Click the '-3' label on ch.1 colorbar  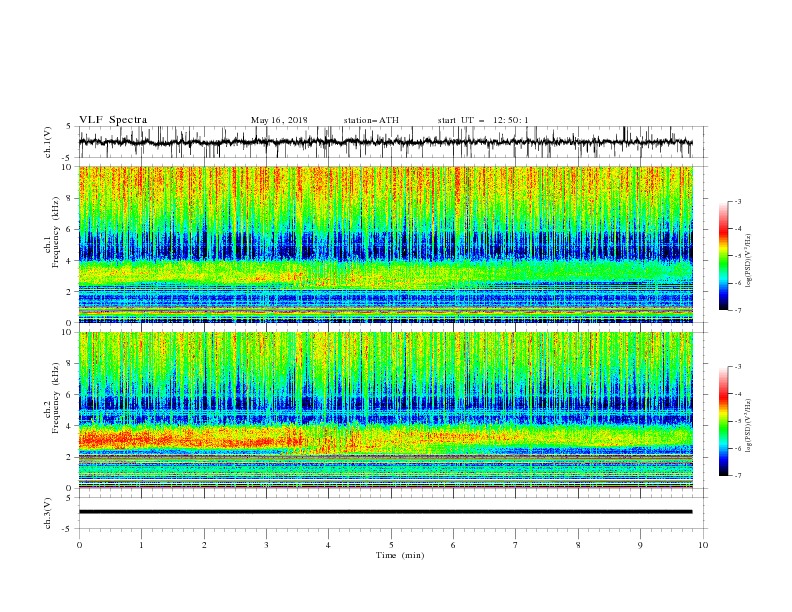(737, 201)
